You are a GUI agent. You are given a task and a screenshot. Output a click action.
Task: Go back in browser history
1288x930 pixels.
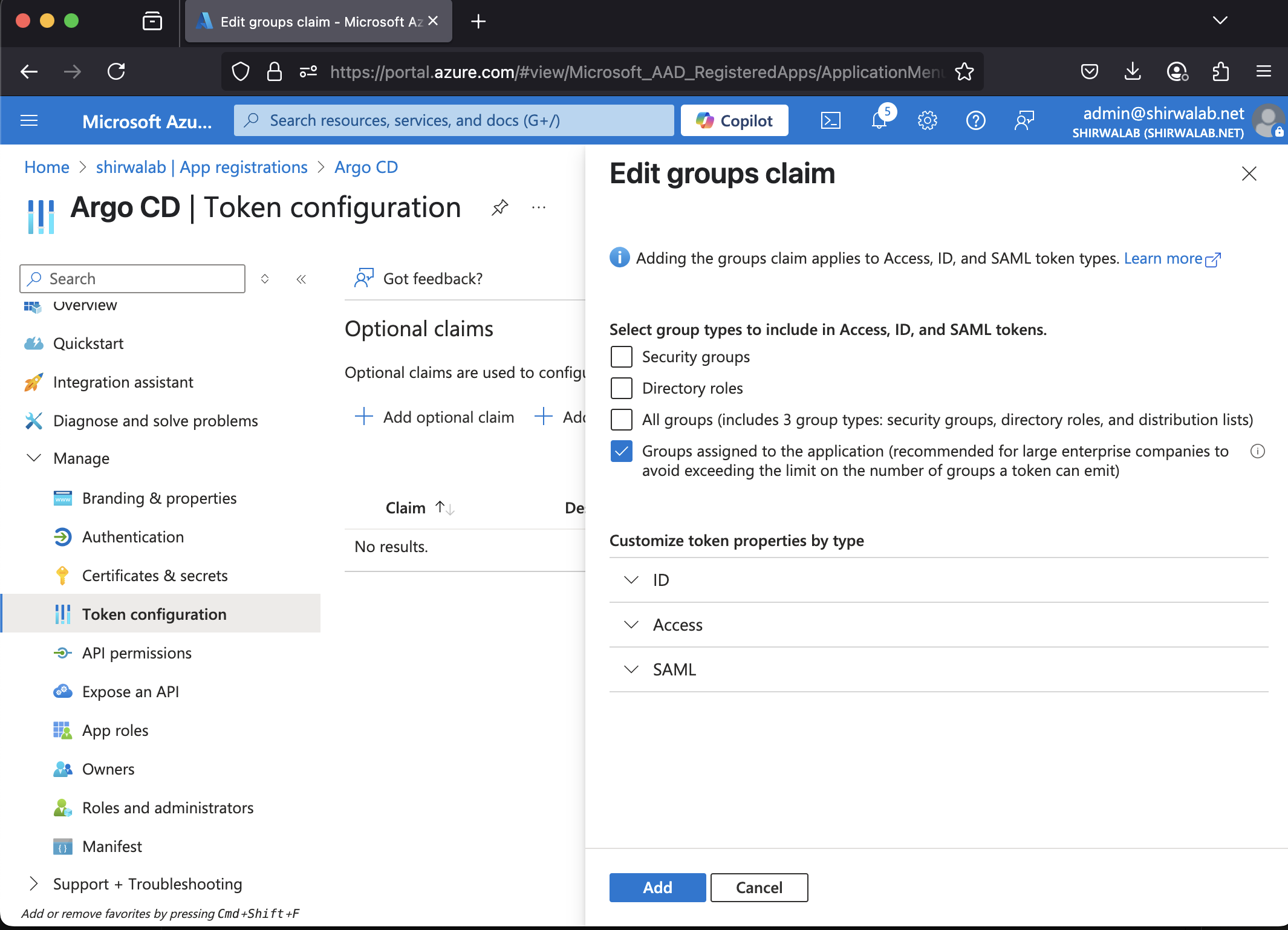pyautogui.click(x=29, y=71)
